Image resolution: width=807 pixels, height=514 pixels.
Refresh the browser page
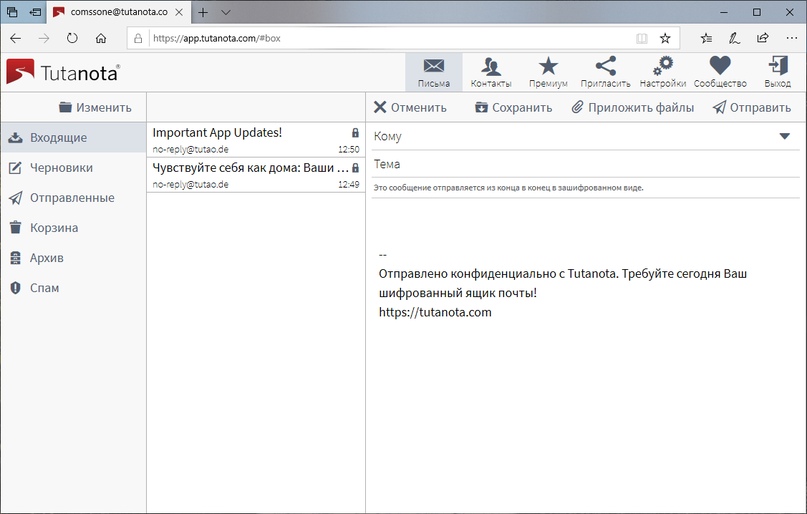point(72,38)
